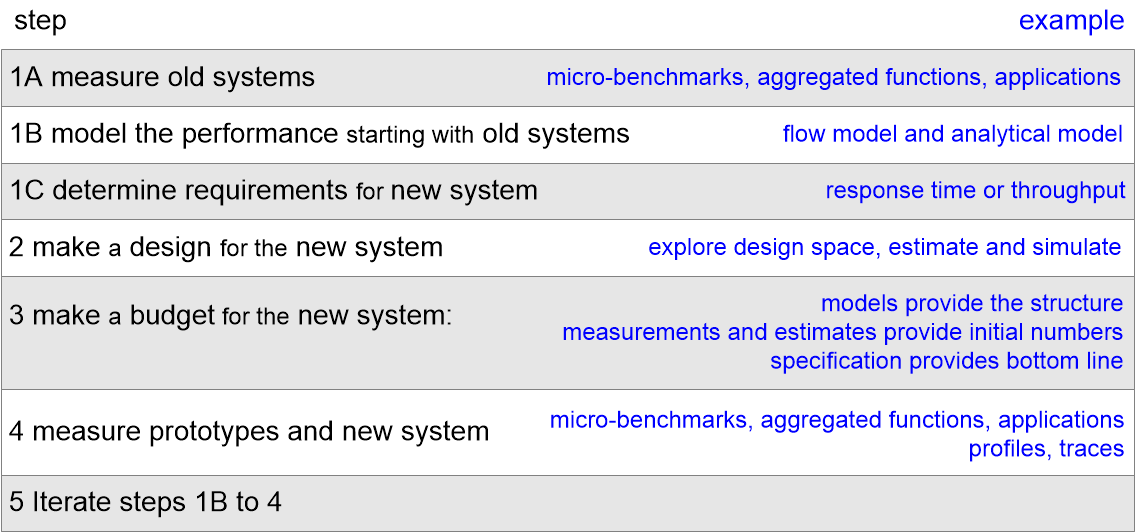
Task: Click 'measurements and estimates provide initial numbers'
Action: [x=842, y=332]
